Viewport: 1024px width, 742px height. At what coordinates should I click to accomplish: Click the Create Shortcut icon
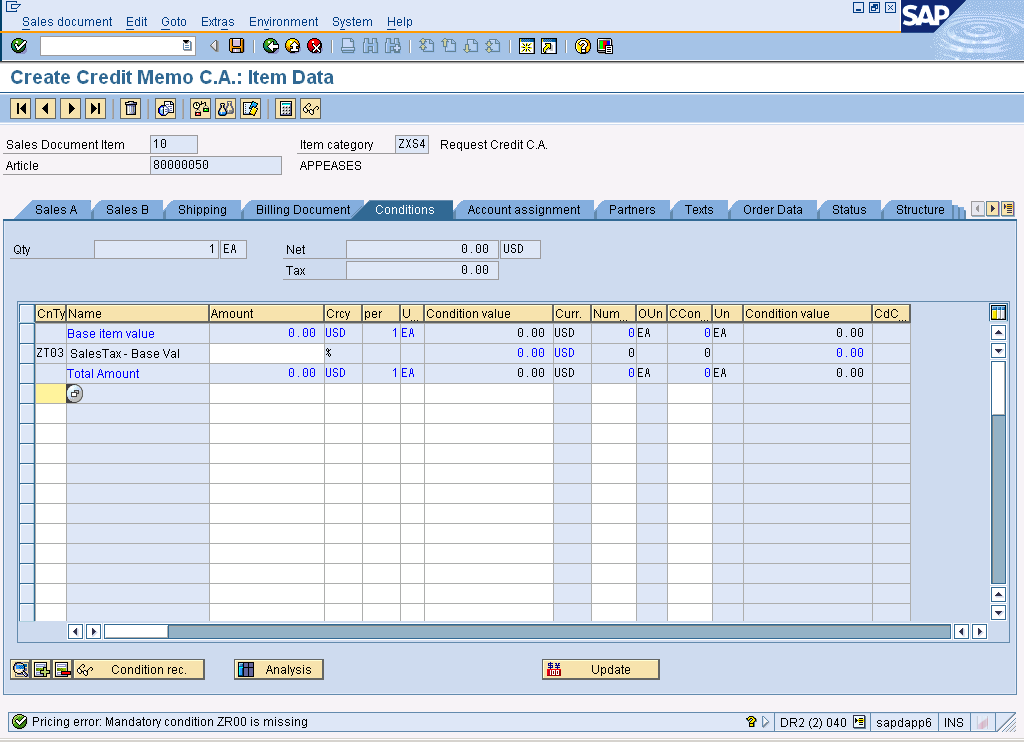549,46
